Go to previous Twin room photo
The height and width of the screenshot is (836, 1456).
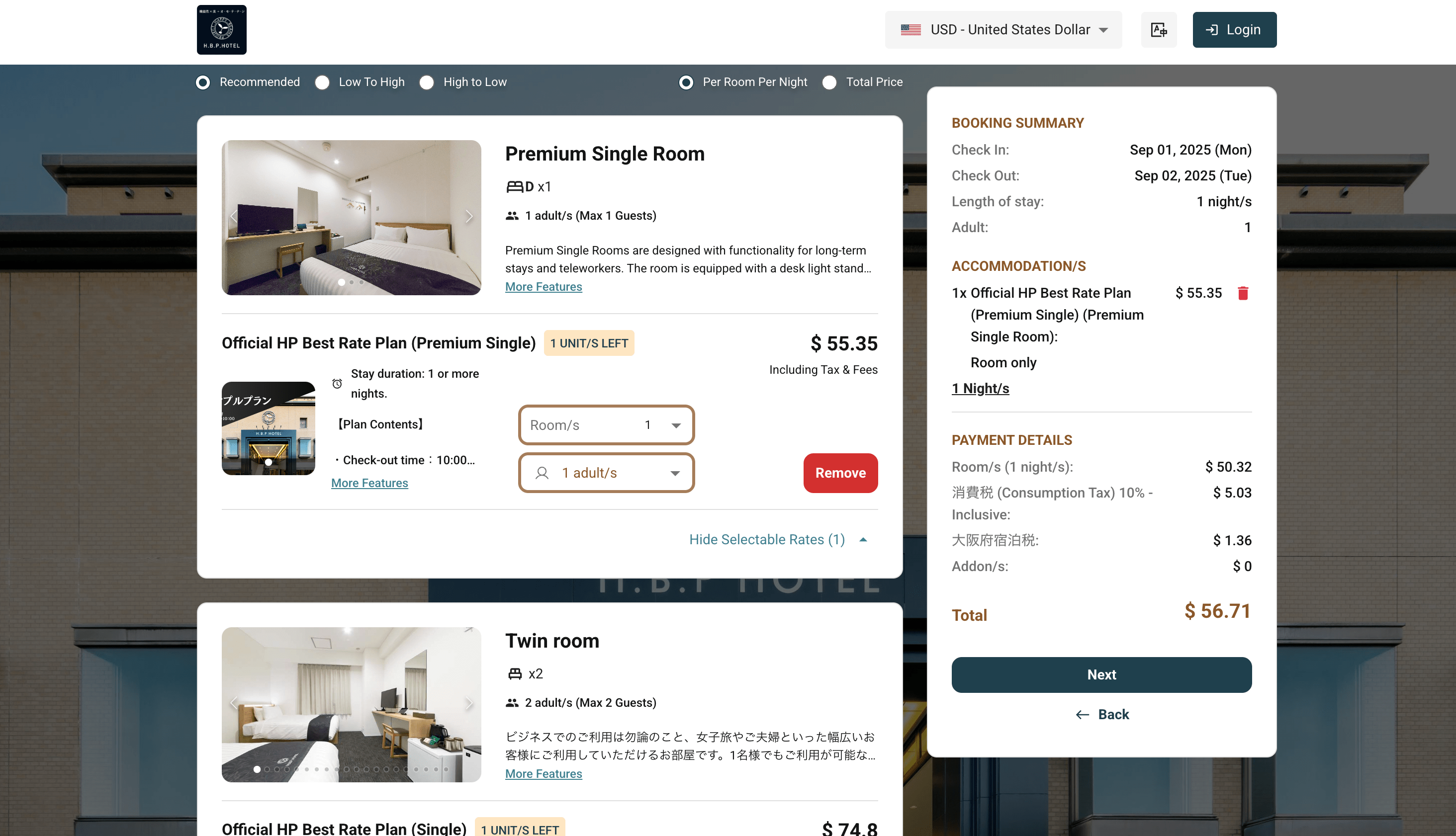click(x=234, y=703)
